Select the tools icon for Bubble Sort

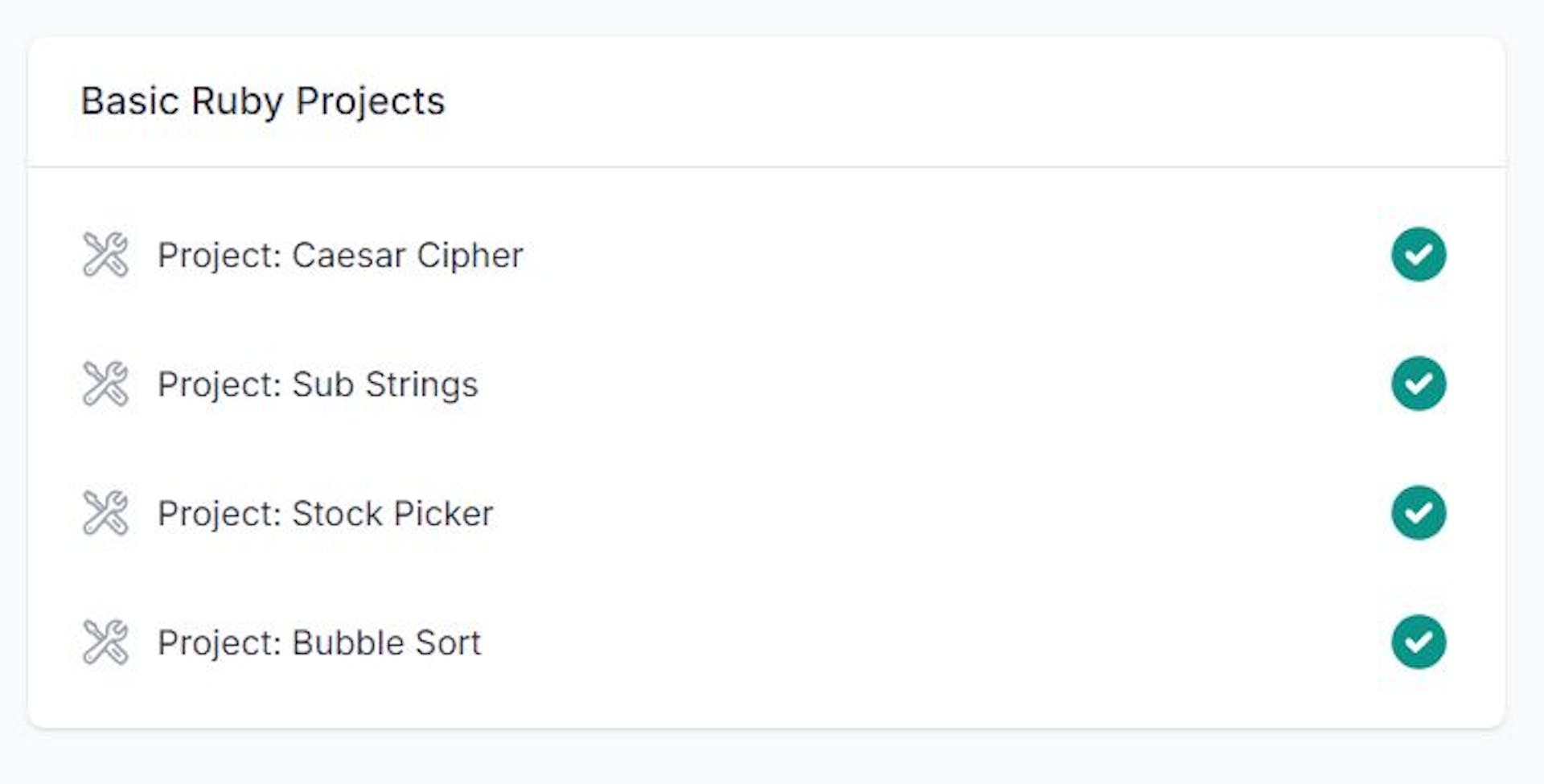click(x=105, y=642)
